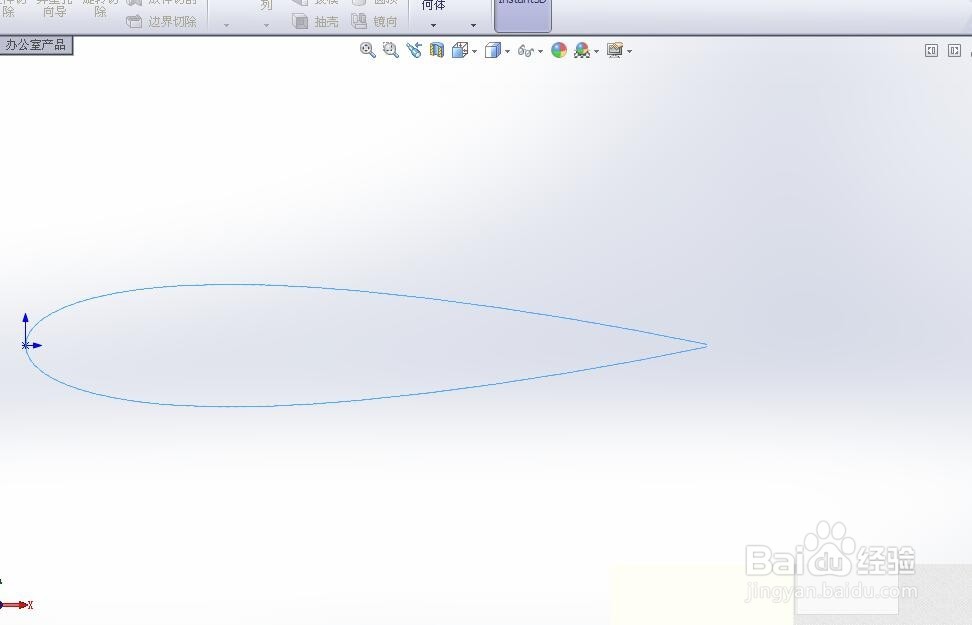Image resolution: width=972 pixels, height=625 pixels.
Task: Activate the Zoom to Area tool
Action: pos(390,50)
